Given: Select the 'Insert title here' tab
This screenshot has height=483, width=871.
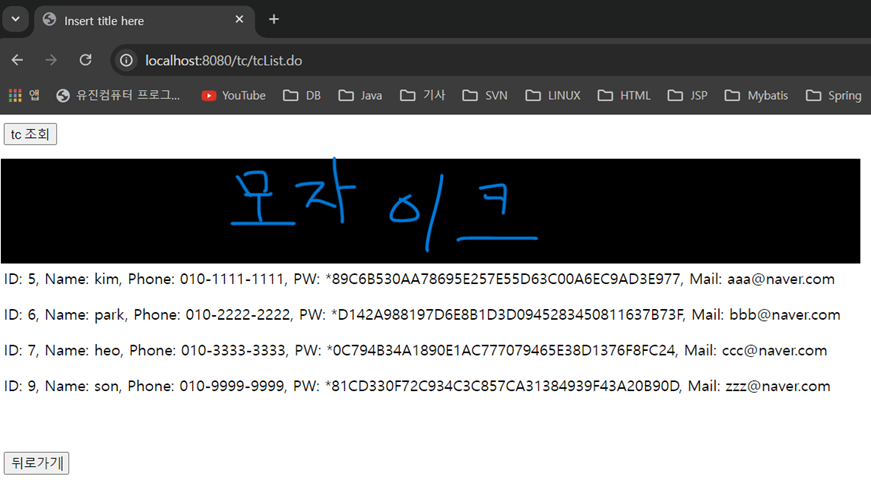Looking at the screenshot, I should pyautogui.click(x=130, y=20).
